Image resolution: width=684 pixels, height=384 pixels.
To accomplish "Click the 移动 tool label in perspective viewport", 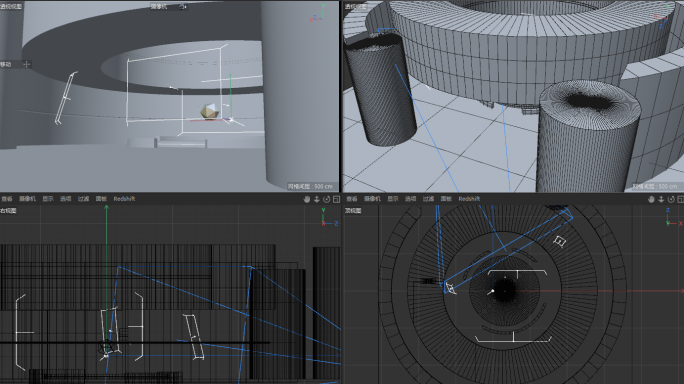I will coord(6,65).
